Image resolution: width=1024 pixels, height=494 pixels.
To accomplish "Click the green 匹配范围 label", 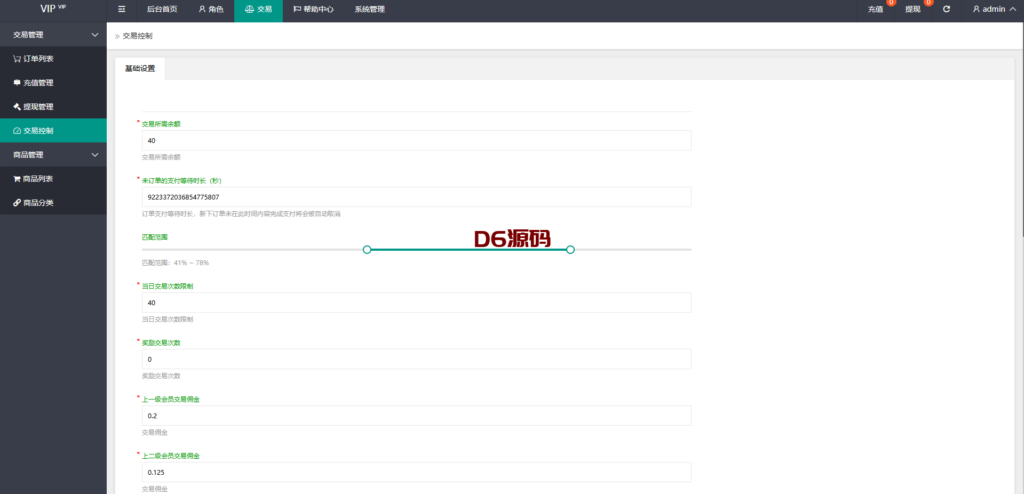I will (x=154, y=237).
